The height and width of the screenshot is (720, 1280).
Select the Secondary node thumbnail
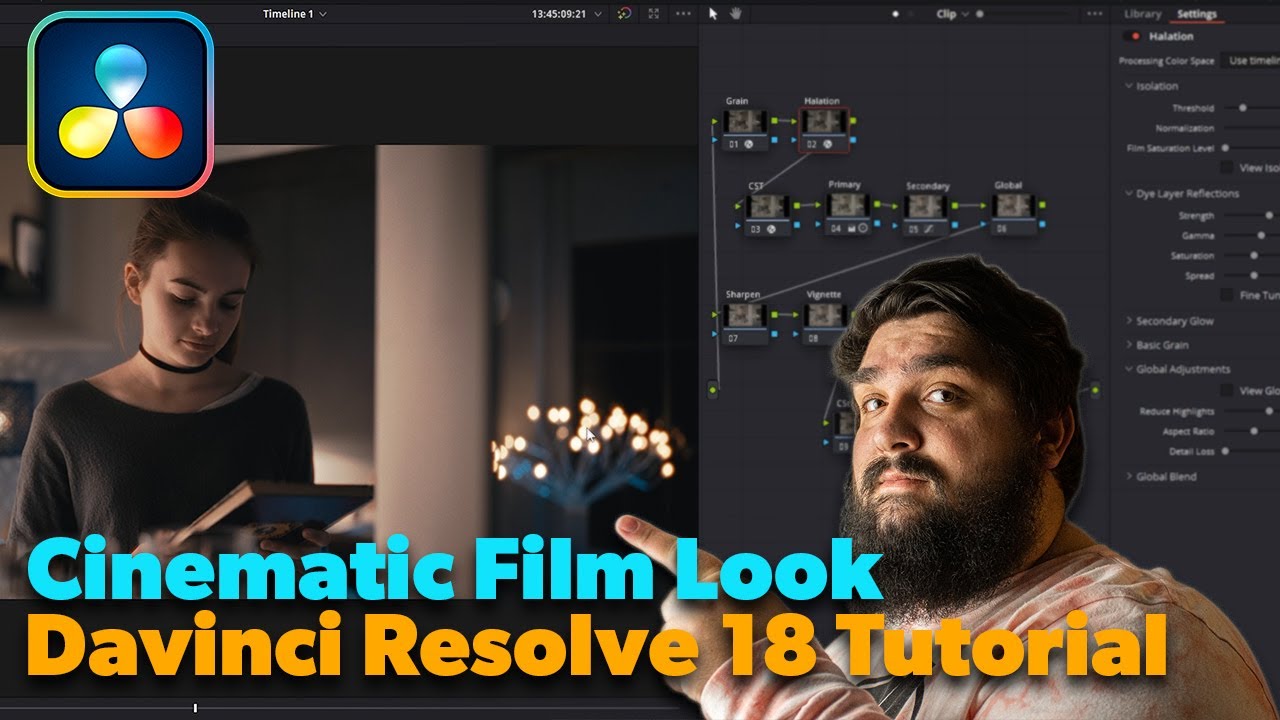925,206
